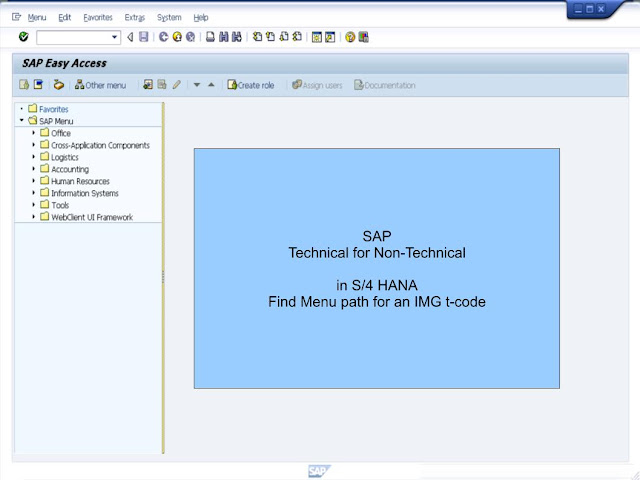Click the Delete Favorites icon

[x=162, y=84]
